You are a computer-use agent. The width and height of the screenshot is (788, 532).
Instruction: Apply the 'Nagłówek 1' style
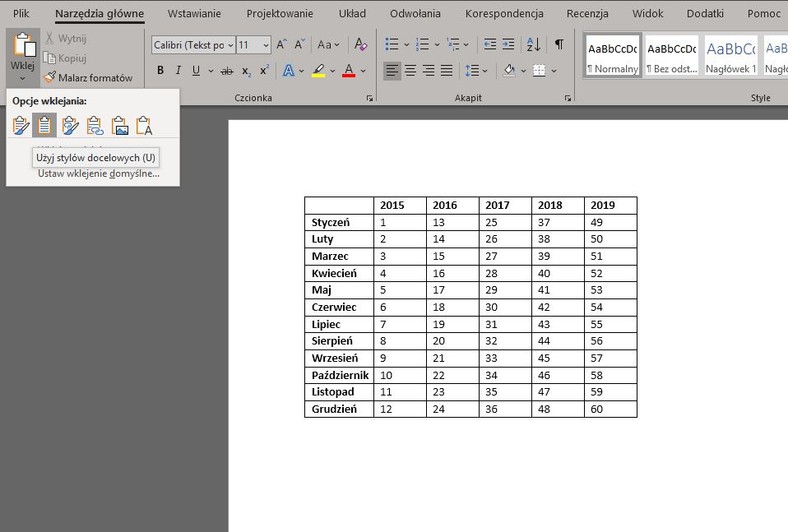point(732,57)
